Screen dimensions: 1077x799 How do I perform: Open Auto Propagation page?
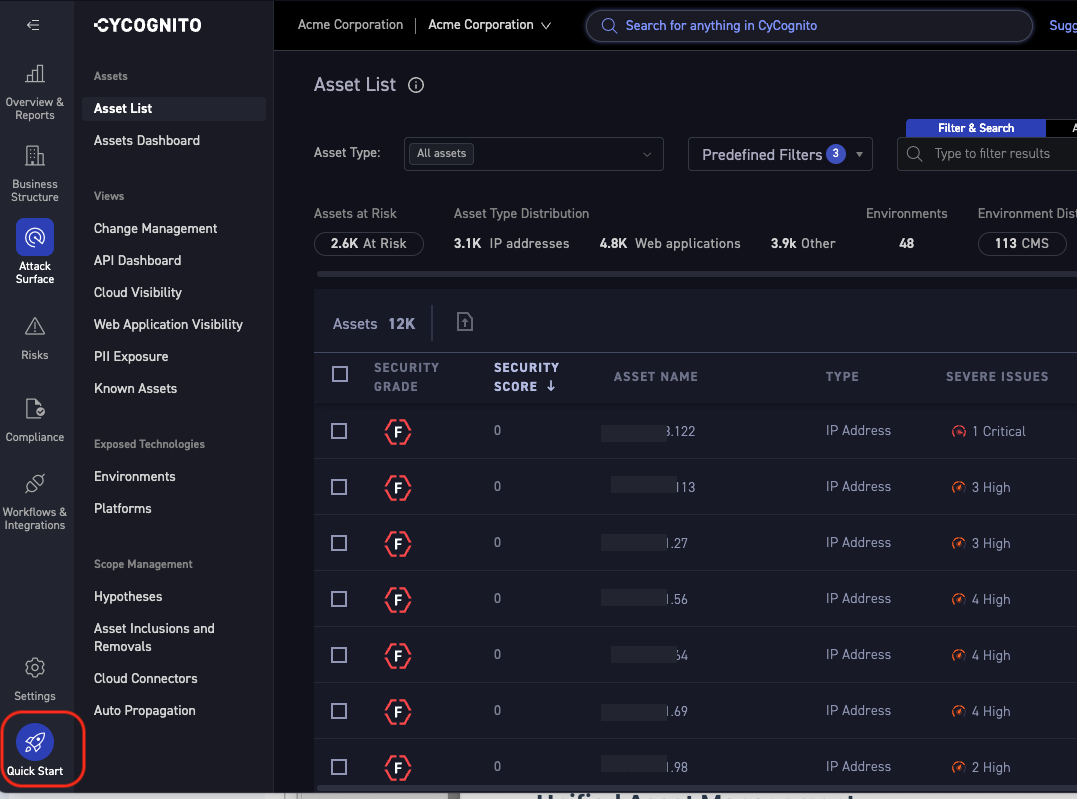[x=144, y=710]
